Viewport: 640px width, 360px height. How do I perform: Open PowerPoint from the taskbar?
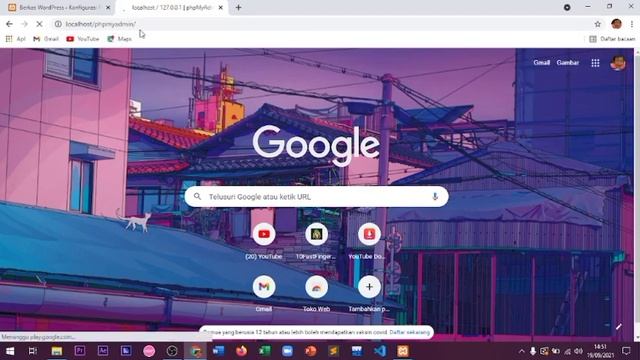coord(311,351)
